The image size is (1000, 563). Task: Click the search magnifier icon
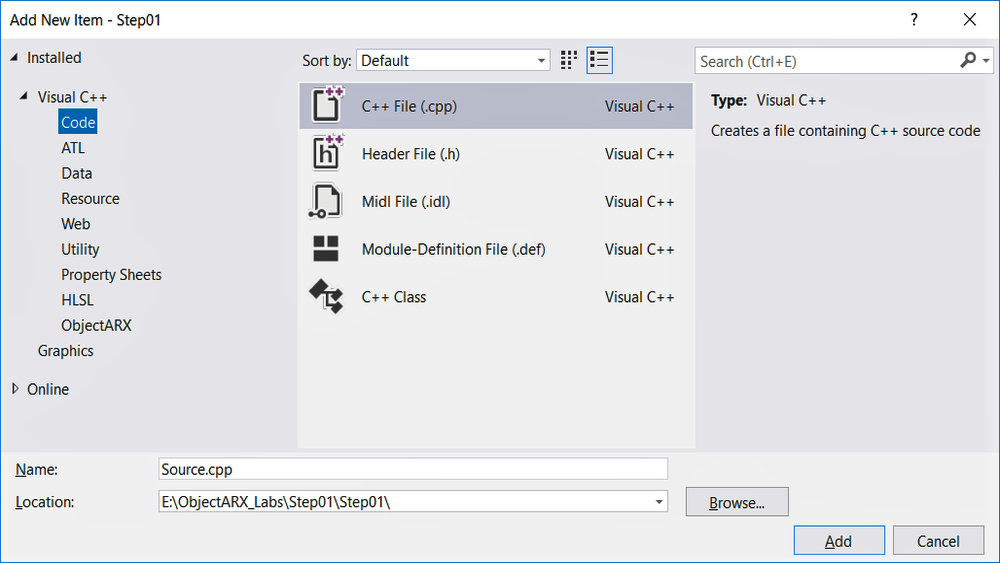point(968,61)
